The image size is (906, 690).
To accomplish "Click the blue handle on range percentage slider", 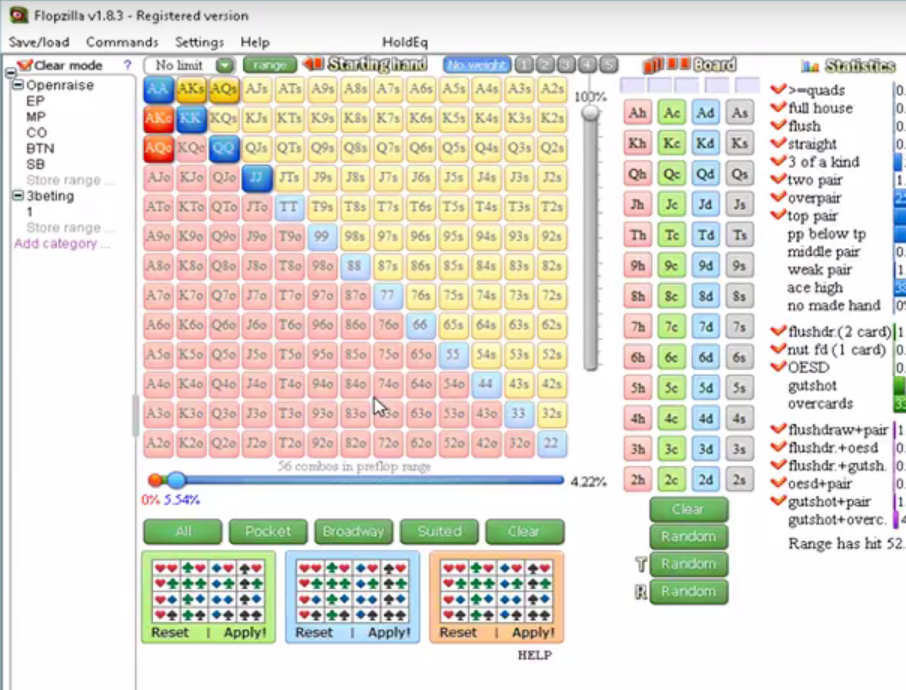I will point(176,480).
